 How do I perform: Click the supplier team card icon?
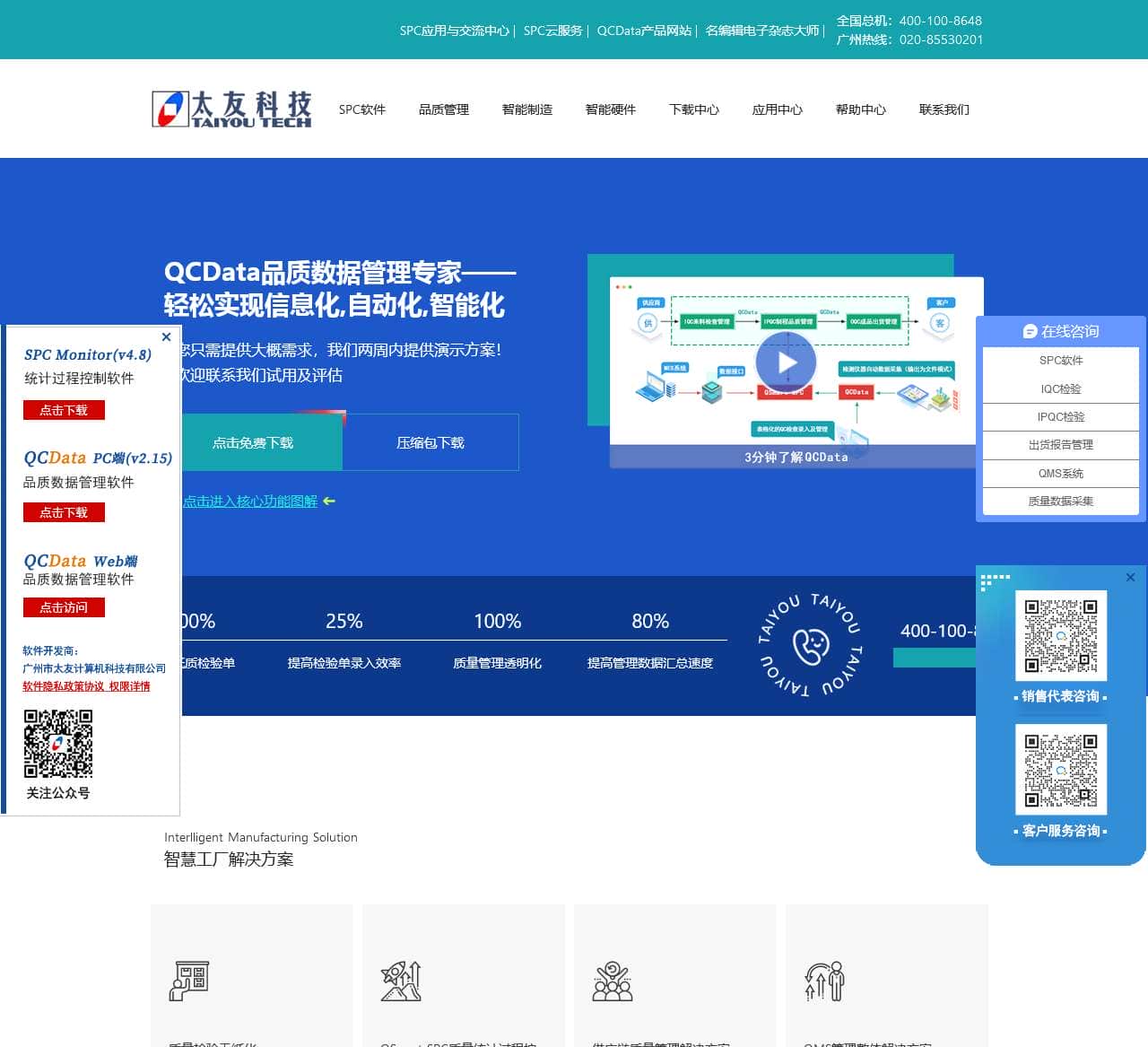click(x=613, y=981)
